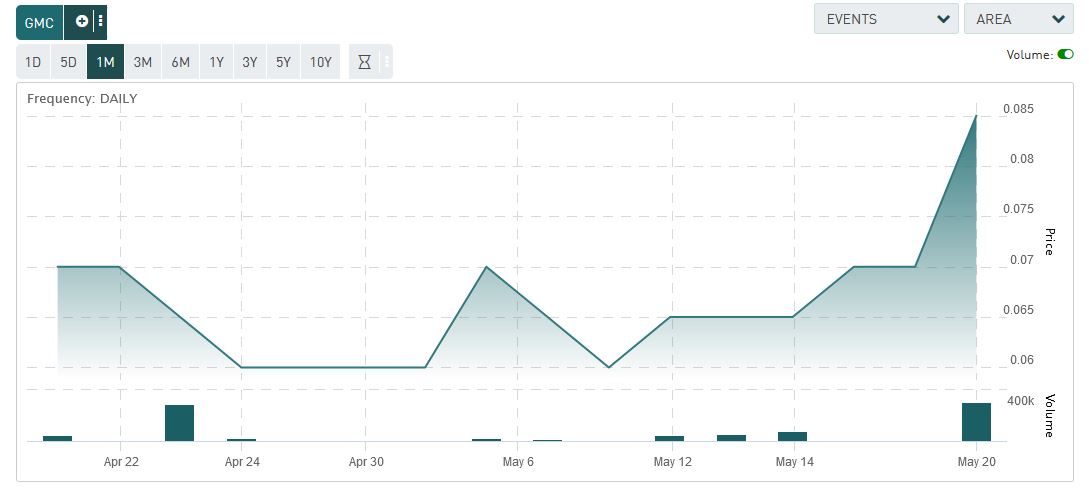The image size is (1089, 496).
Task: View the 10Y chart range
Action: [320, 62]
